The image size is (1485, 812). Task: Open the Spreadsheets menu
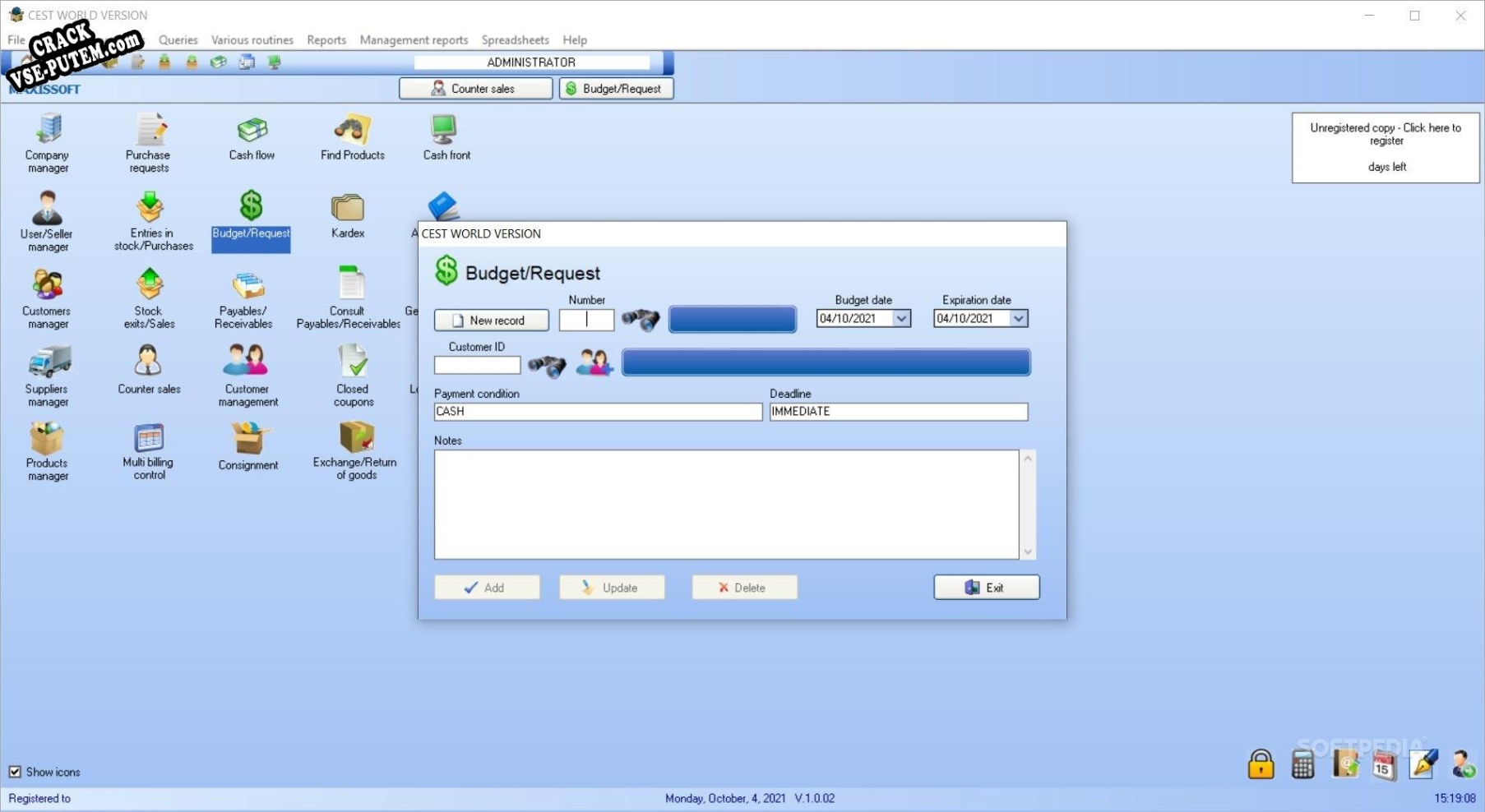[x=515, y=39]
